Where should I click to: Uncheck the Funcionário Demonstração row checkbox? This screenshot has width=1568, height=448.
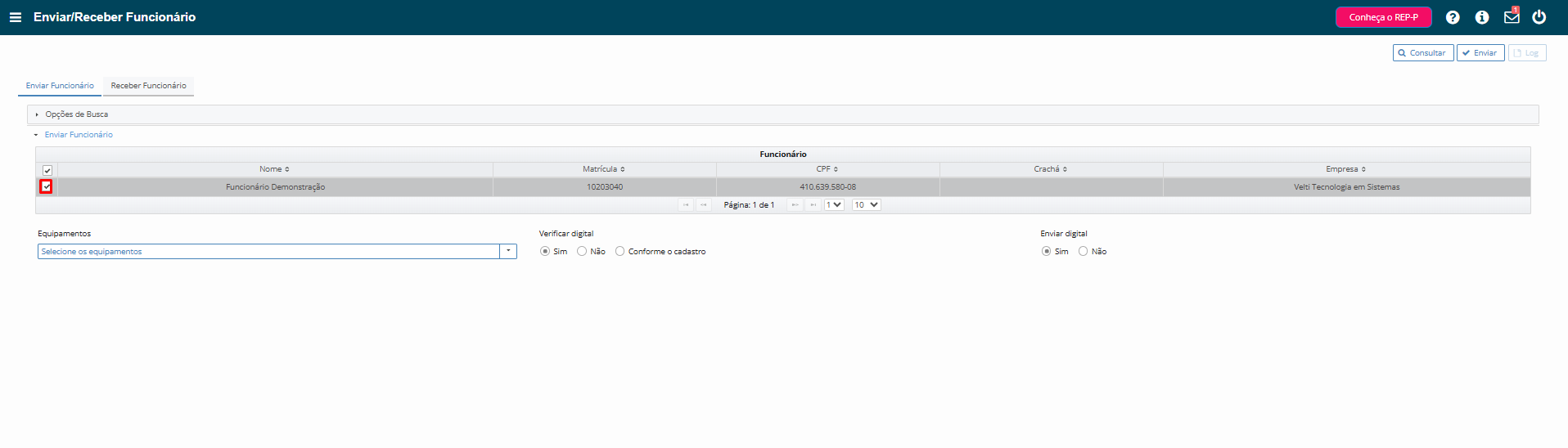(47, 187)
